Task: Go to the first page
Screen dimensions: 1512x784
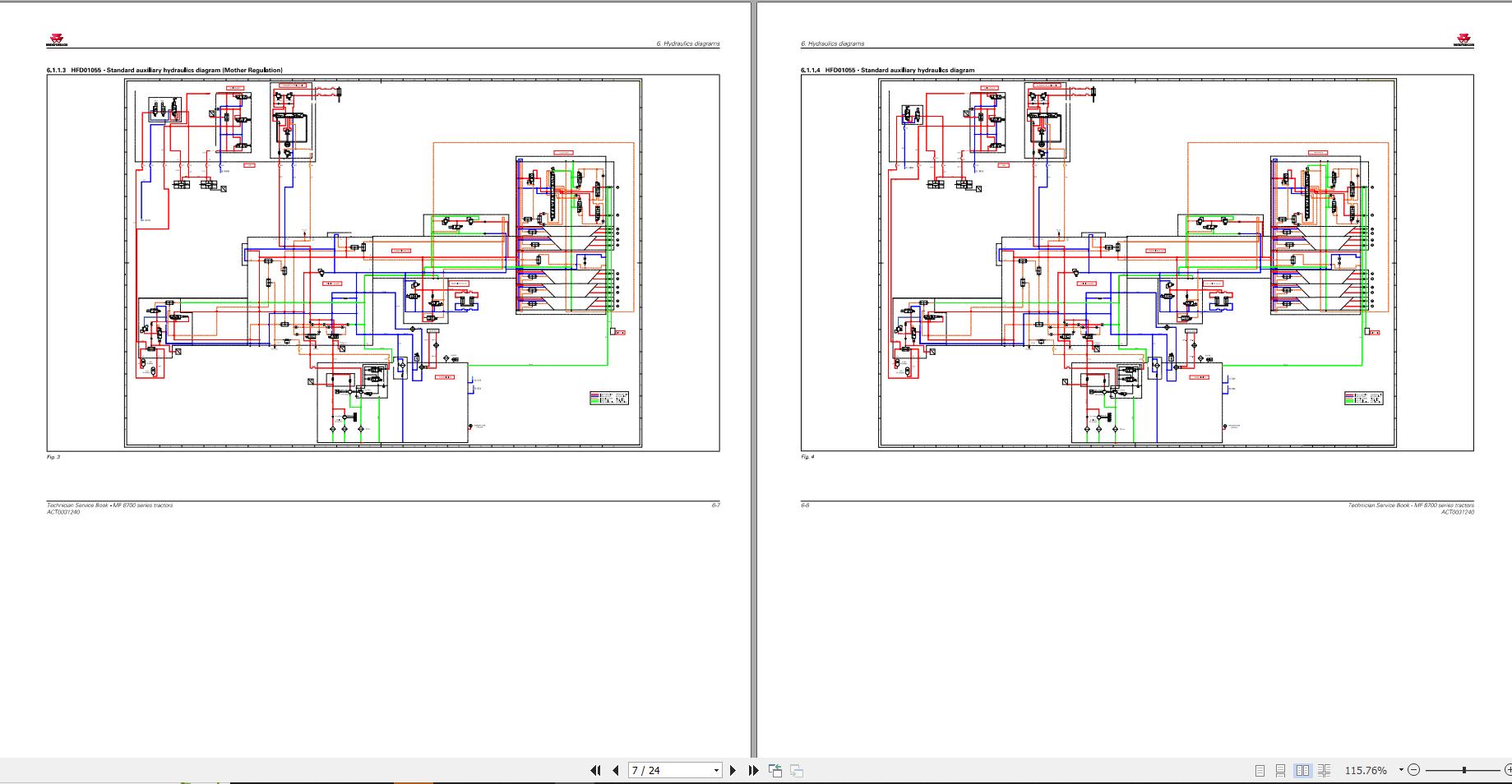Action: tap(595, 770)
